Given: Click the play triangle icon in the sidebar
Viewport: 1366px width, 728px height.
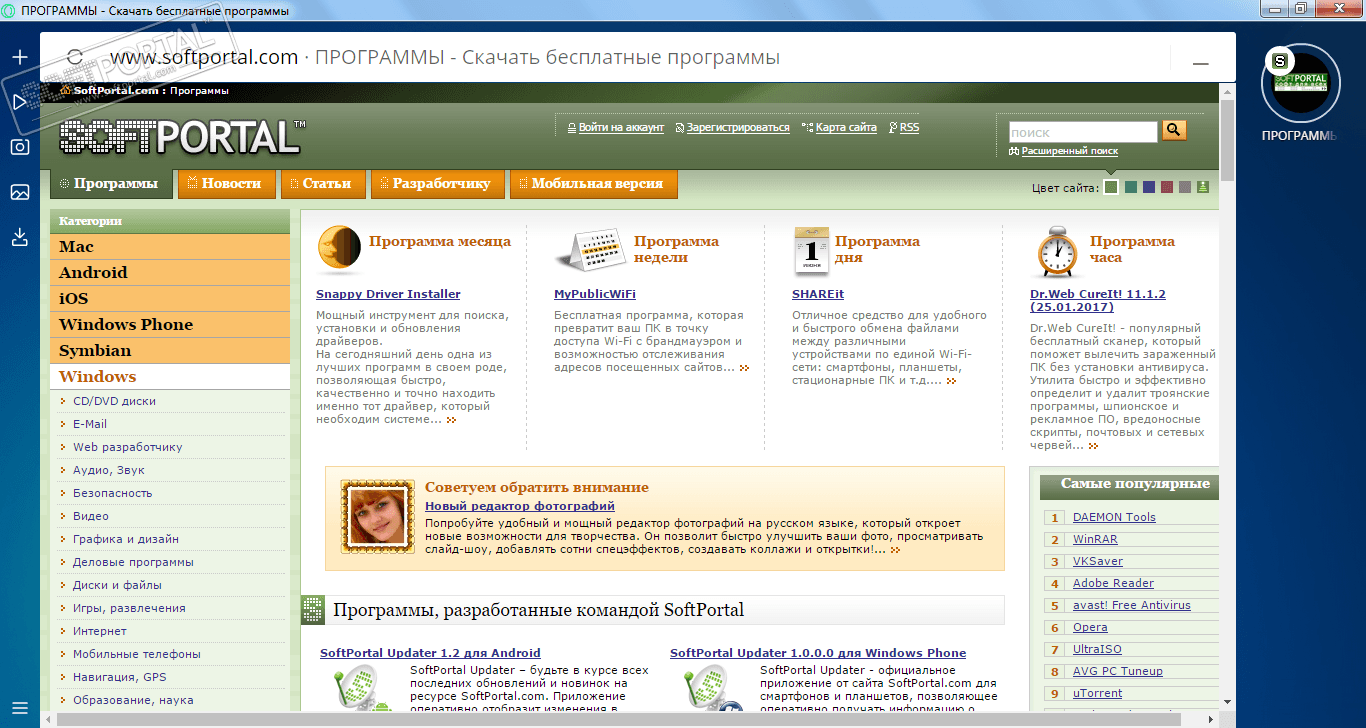Looking at the screenshot, I should [x=20, y=102].
